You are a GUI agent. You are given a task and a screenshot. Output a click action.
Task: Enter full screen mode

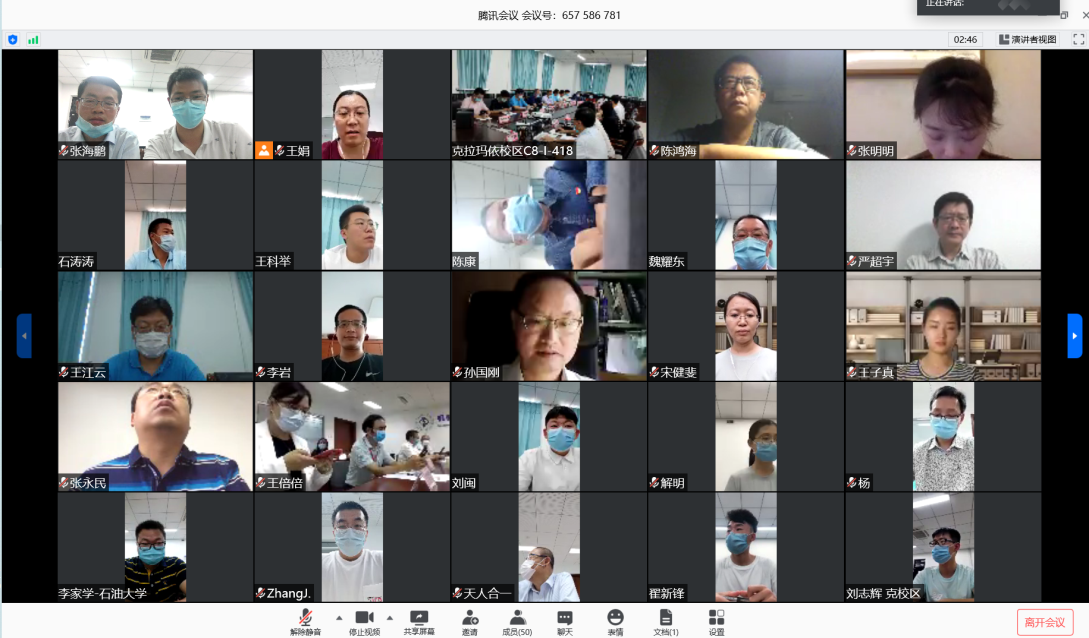[x=1078, y=39]
